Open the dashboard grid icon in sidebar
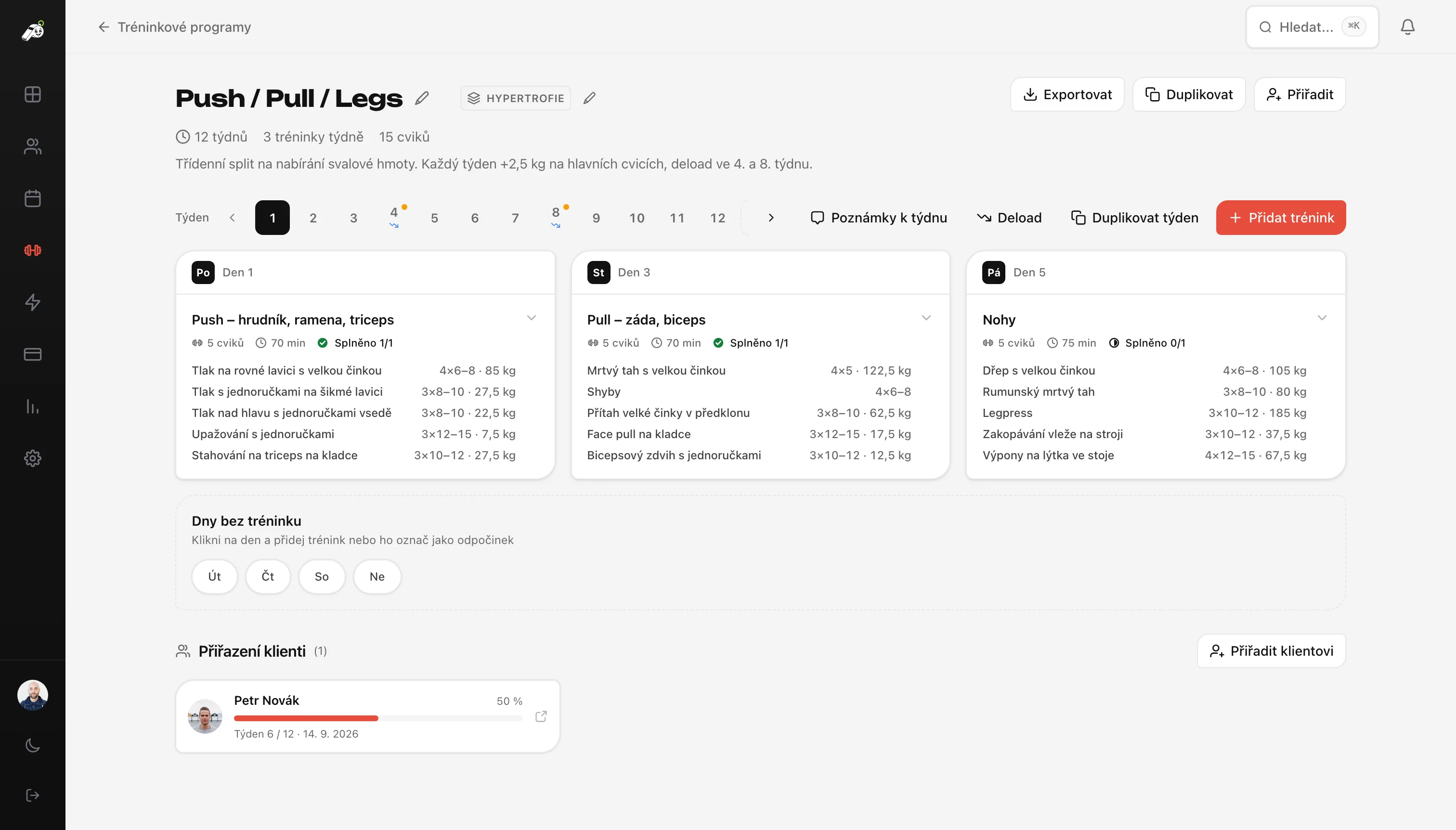1456x830 pixels. [x=32, y=94]
